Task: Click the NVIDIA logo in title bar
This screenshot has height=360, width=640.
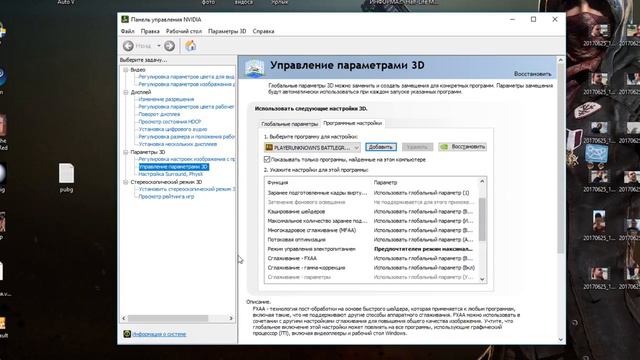Action: [x=125, y=19]
